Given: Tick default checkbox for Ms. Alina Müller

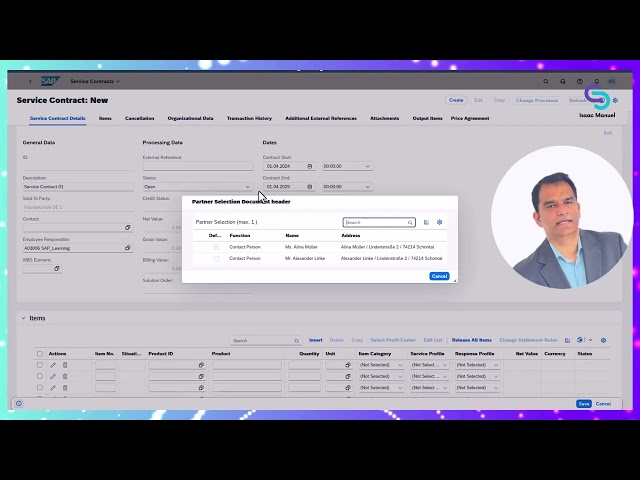Looking at the screenshot, I should (216, 247).
